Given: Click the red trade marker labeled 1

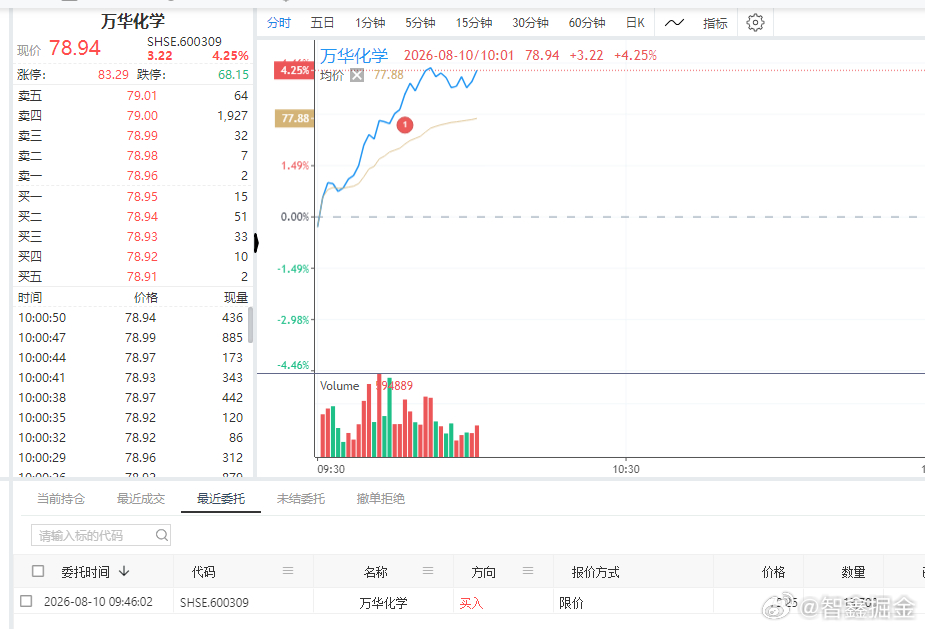Looking at the screenshot, I should (x=405, y=125).
